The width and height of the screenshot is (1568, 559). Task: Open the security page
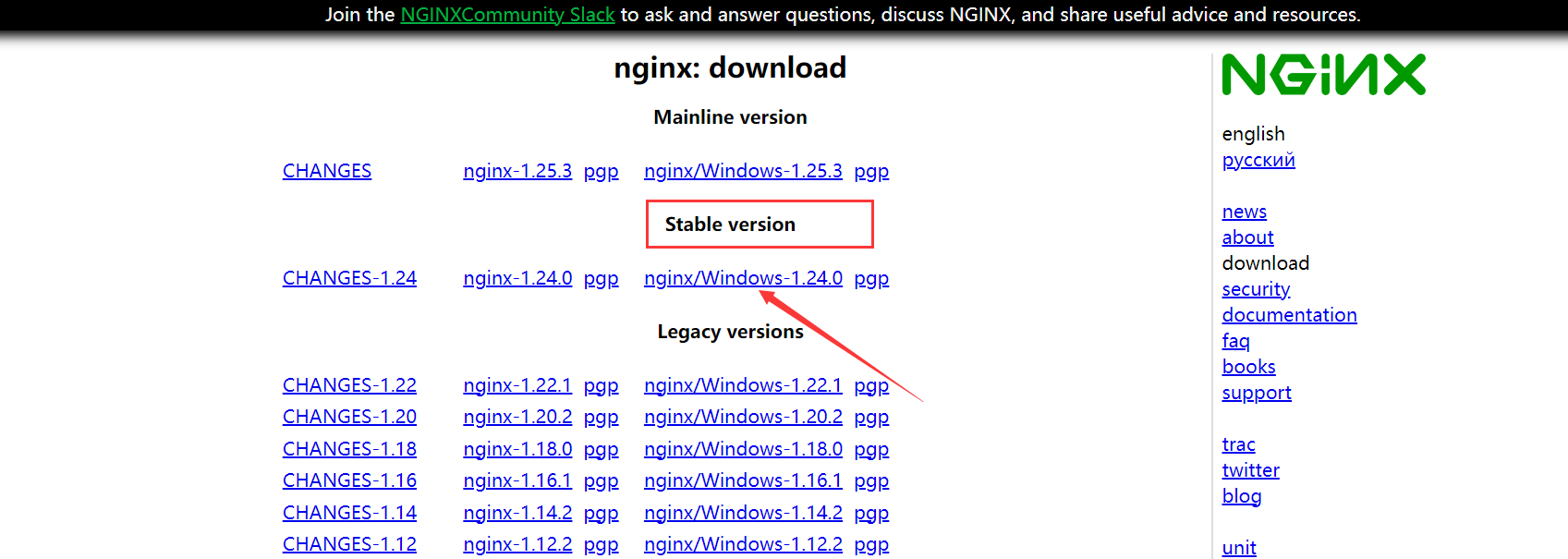(1256, 289)
